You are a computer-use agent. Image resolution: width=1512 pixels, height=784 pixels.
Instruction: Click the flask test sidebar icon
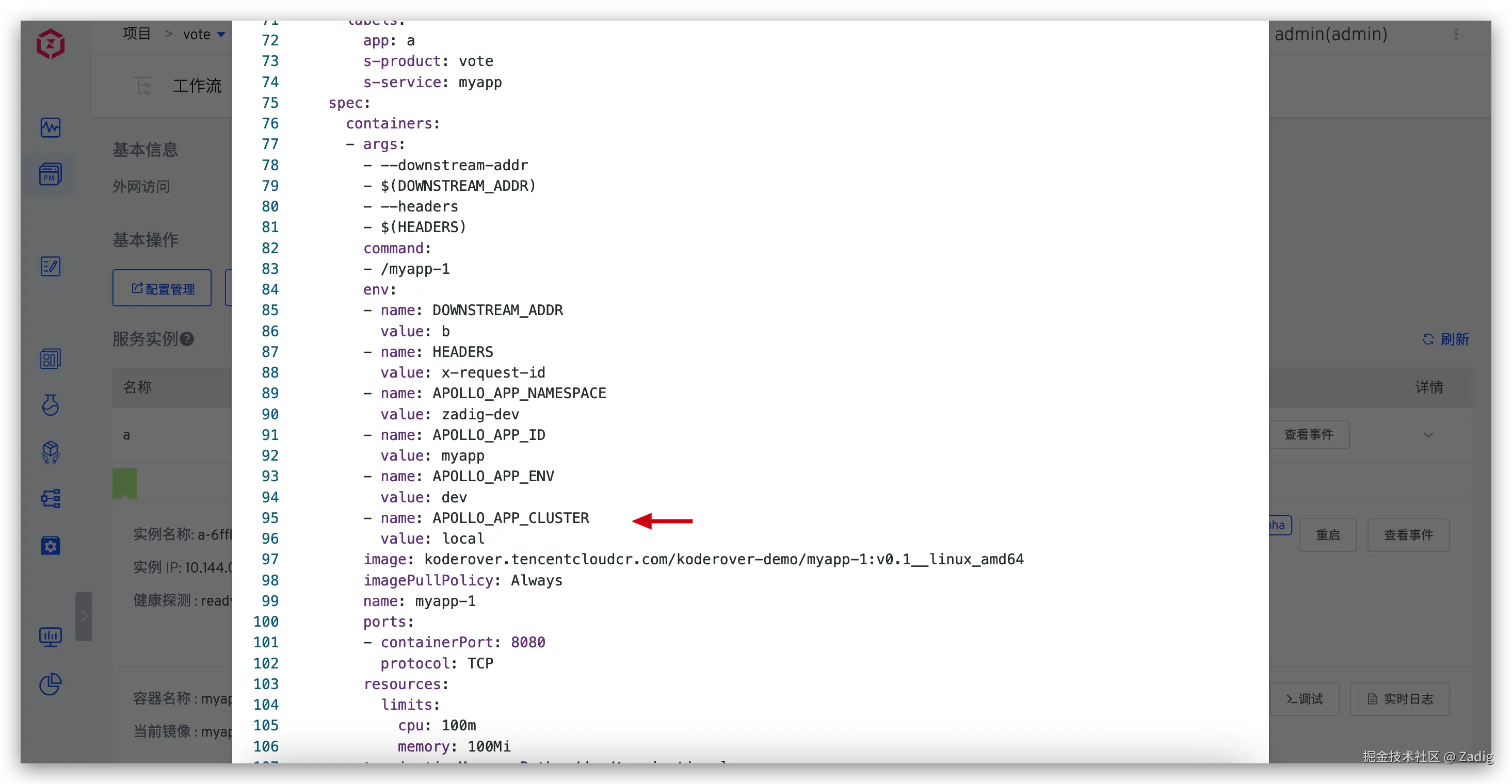pyautogui.click(x=51, y=405)
